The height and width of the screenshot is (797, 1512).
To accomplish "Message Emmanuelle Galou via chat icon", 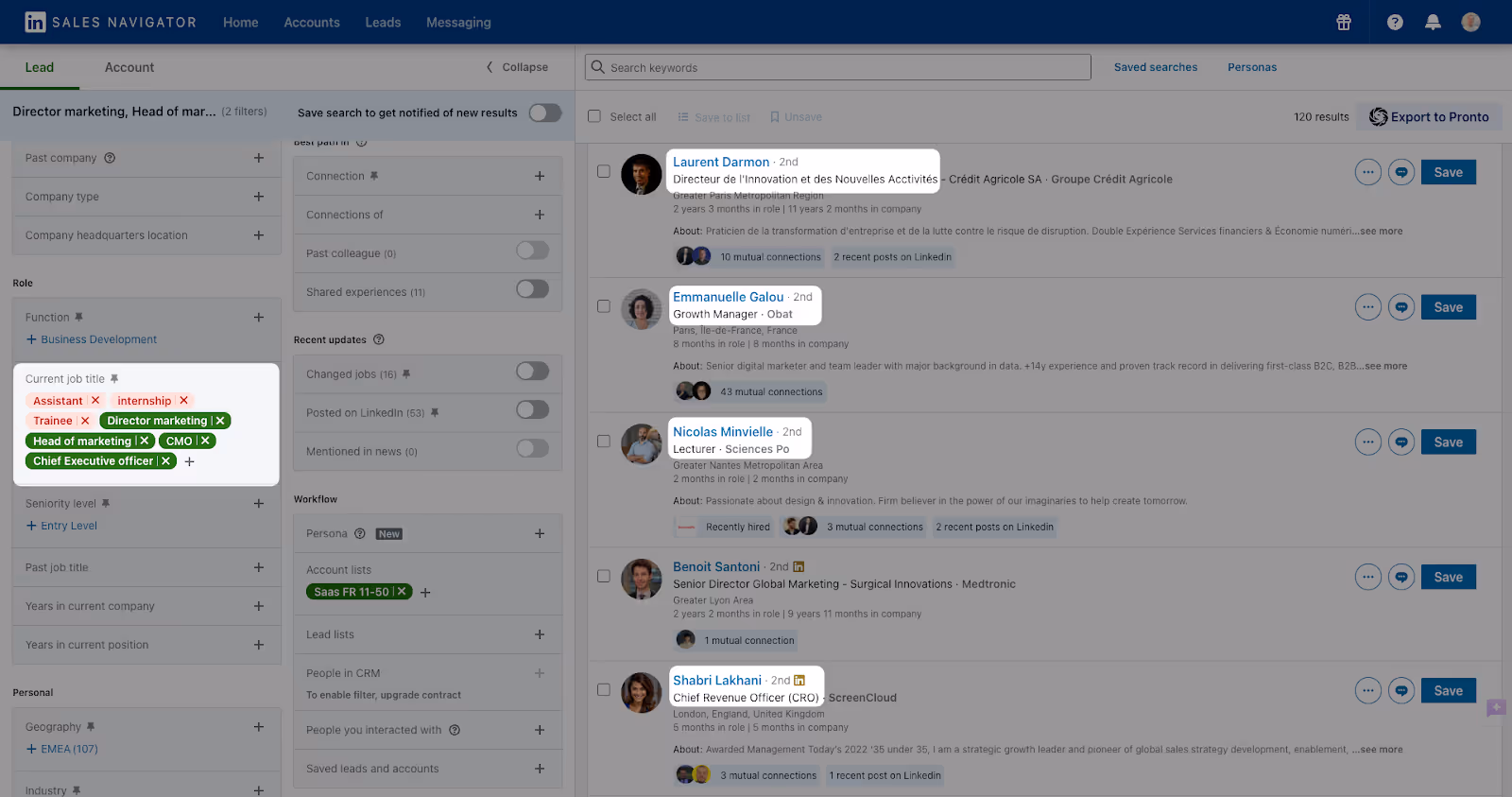I will 1401,307.
